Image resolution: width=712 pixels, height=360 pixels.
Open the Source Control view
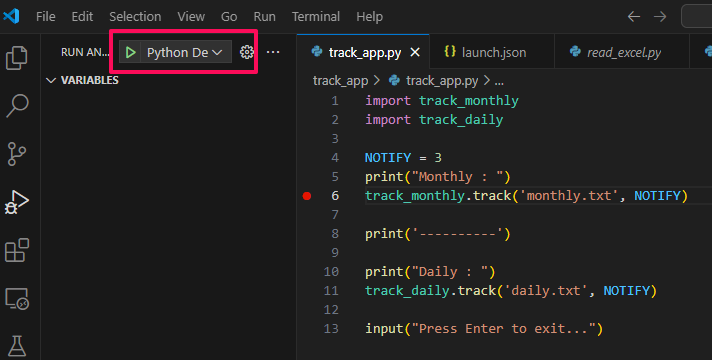click(17, 154)
